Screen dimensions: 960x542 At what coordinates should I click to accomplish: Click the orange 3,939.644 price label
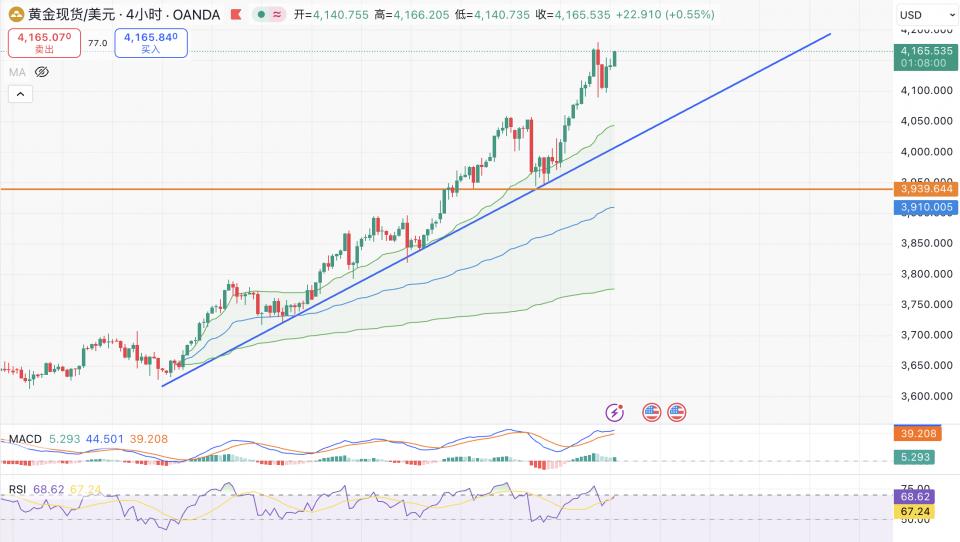pos(927,189)
